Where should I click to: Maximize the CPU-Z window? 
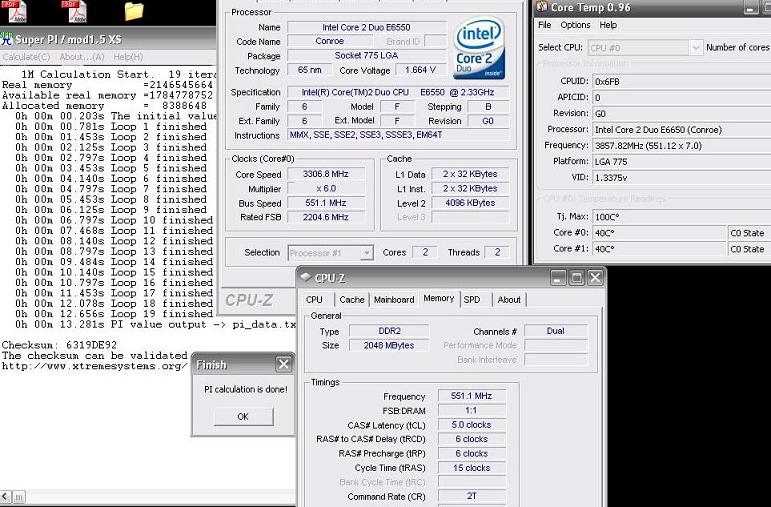click(x=576, y=277)
